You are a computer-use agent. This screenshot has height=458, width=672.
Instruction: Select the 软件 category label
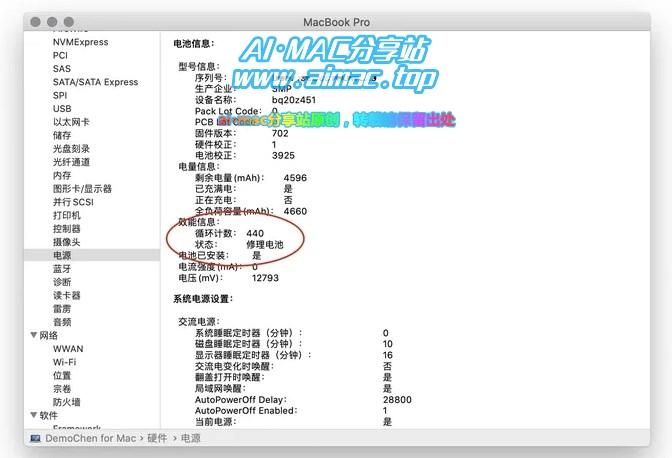coord(48,415)
